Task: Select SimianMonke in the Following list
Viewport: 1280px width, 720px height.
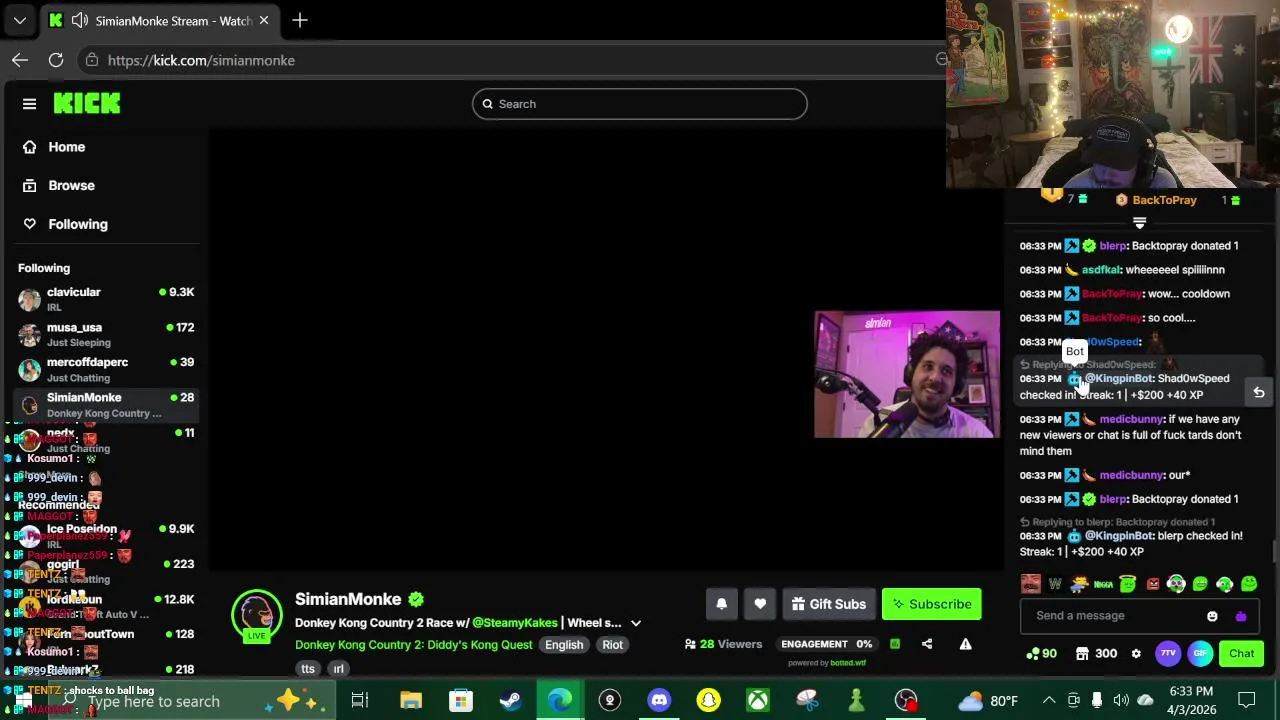Action: pyautogui.click(x=105, y=404)
